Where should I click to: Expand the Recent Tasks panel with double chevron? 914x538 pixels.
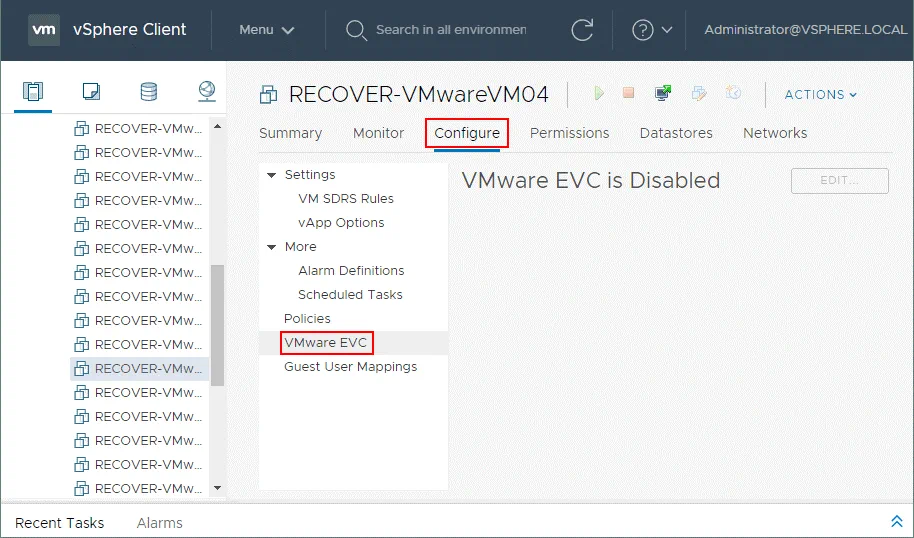(x=896, y=522)
